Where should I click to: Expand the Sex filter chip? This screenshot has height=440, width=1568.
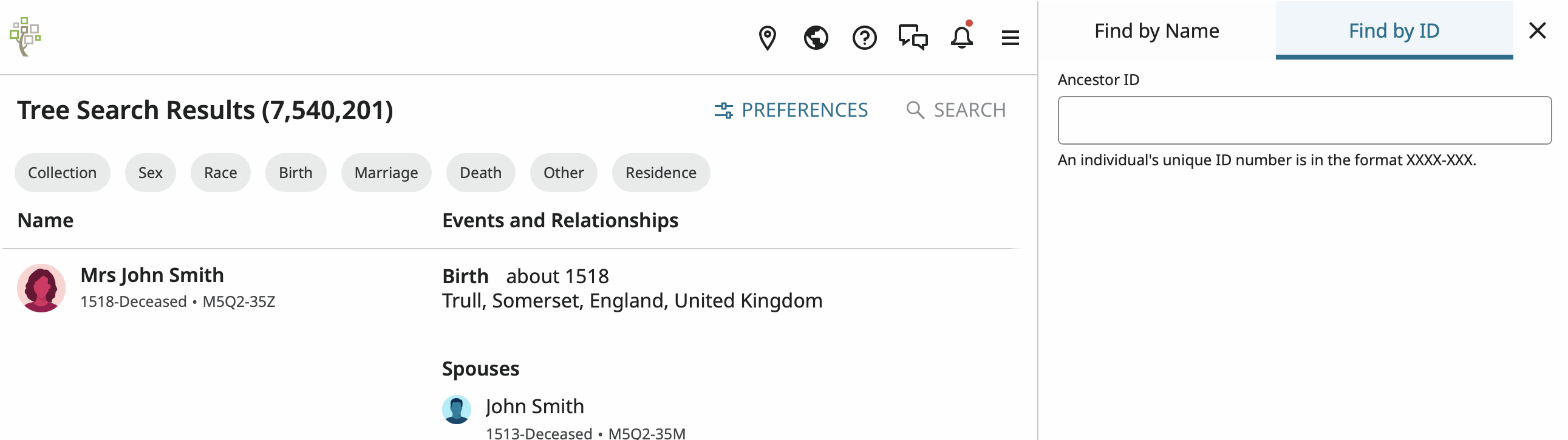pos(151,173)
